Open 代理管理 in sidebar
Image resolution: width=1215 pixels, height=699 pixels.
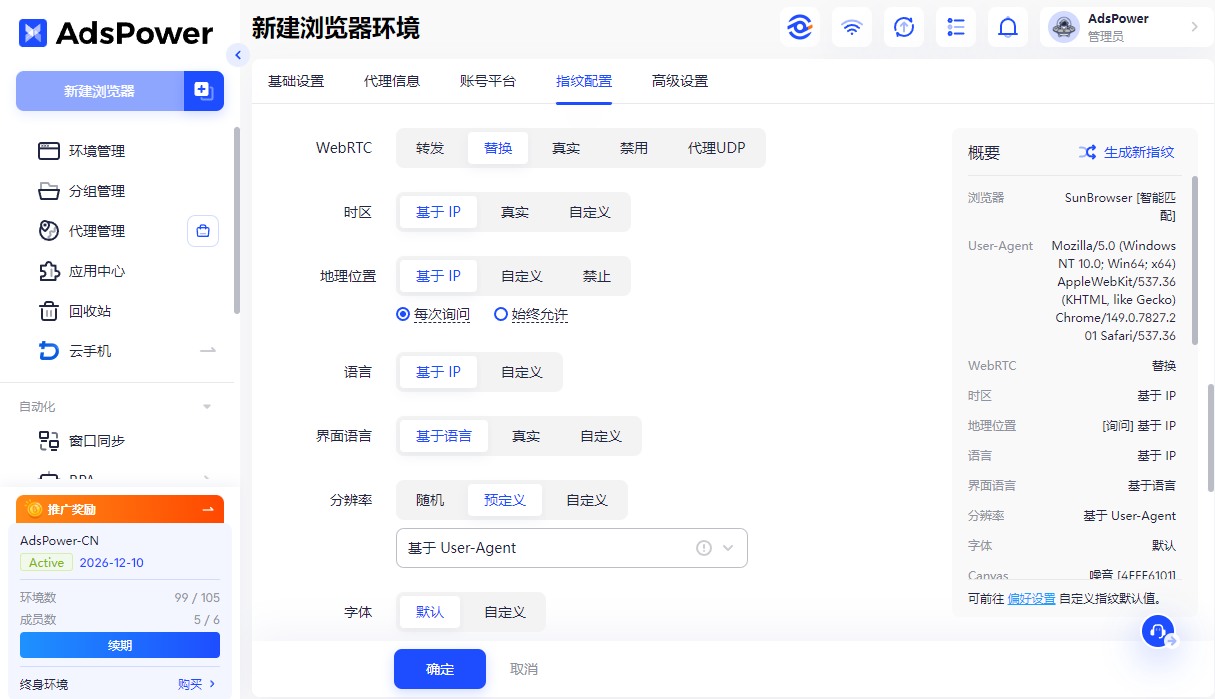pos(96,231)
